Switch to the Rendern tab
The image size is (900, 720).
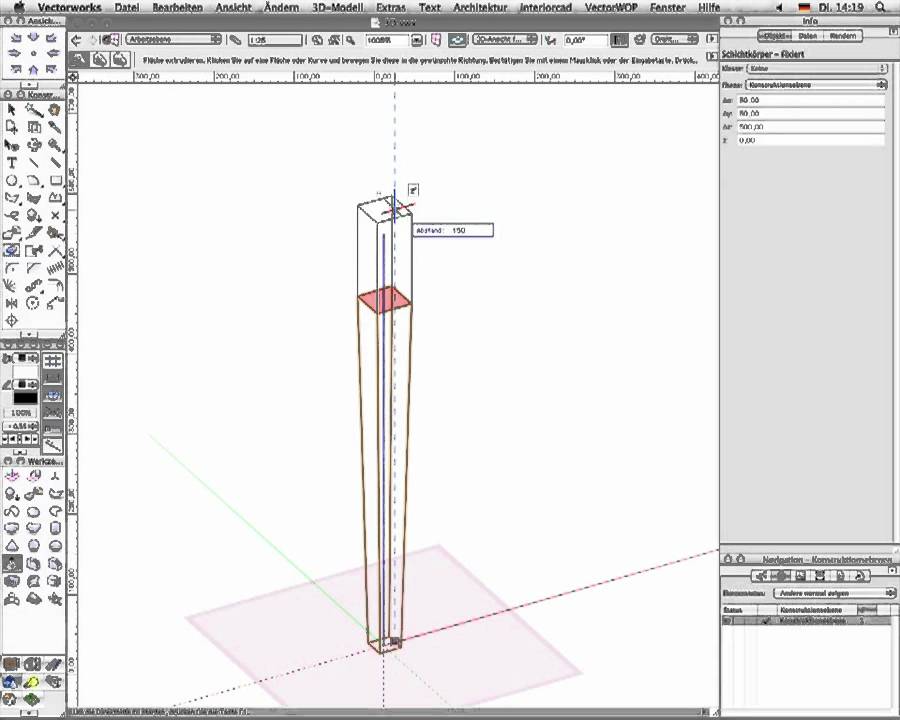point(843,36)
